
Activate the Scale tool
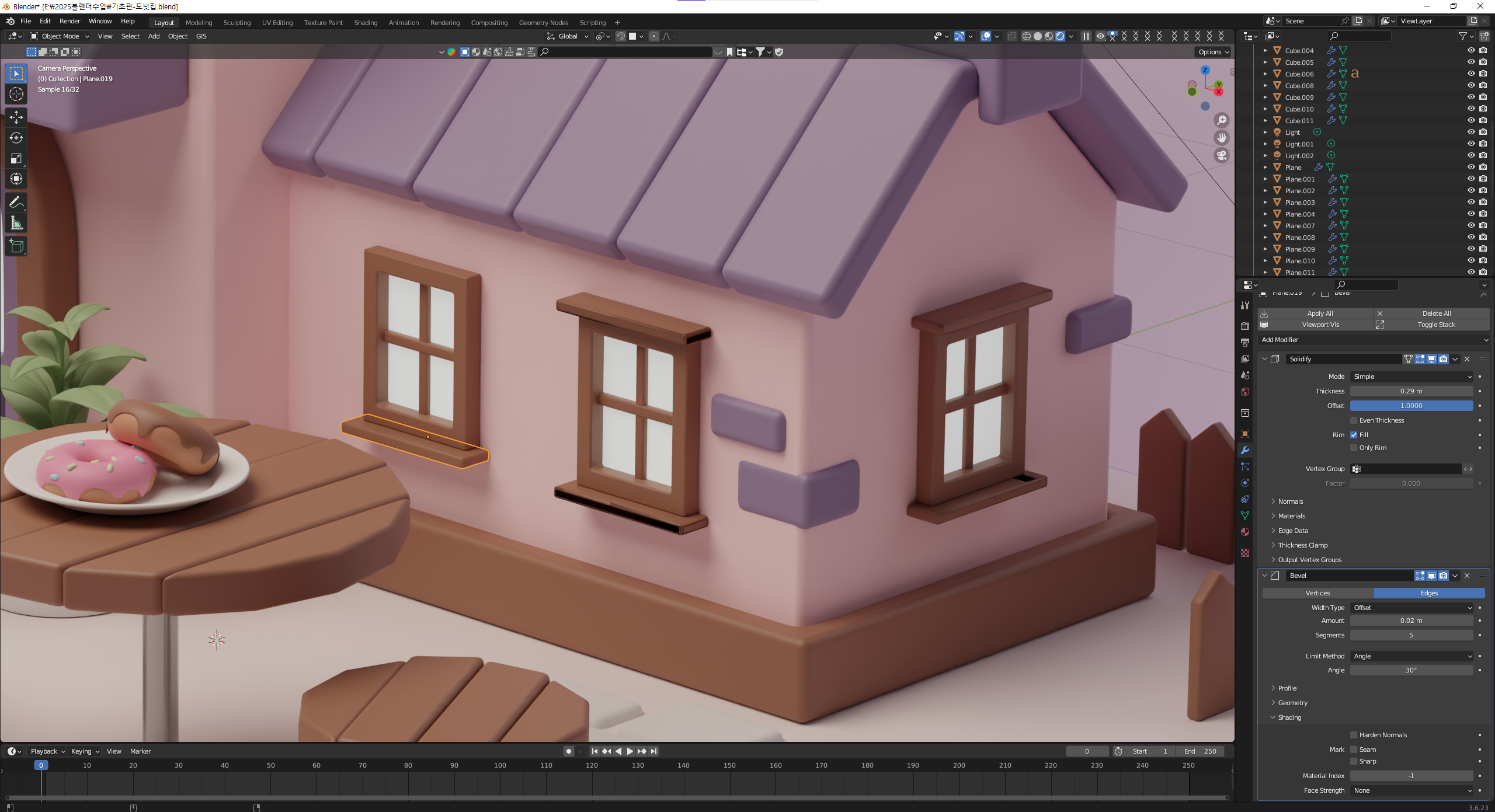pos(16,158)
